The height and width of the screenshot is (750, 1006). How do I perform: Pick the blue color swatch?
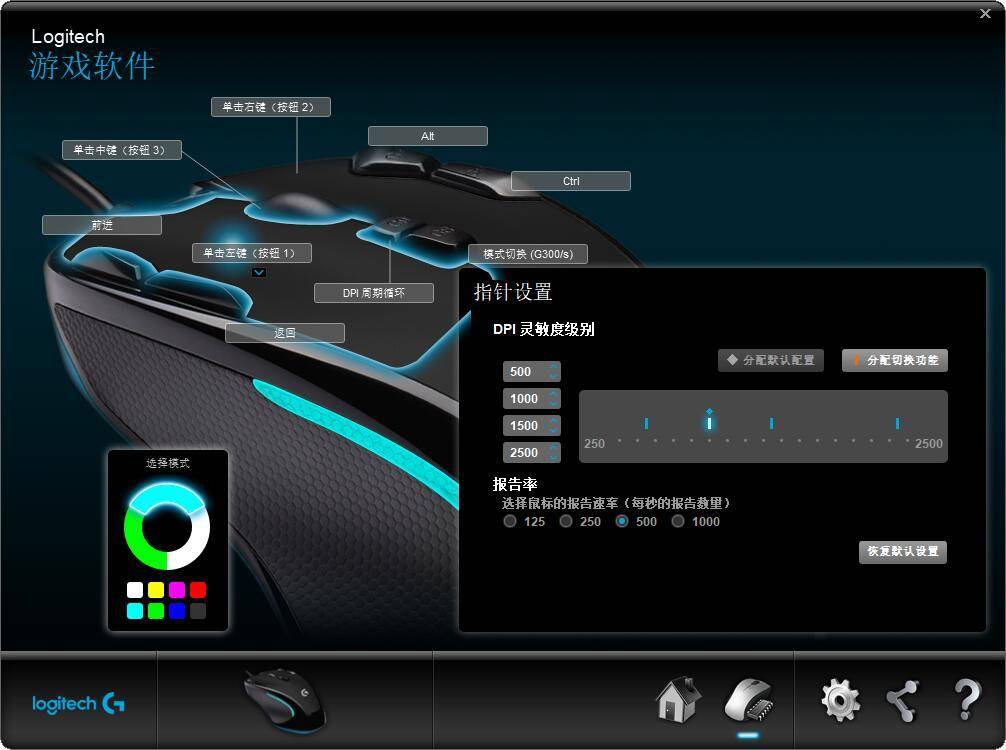177,611
